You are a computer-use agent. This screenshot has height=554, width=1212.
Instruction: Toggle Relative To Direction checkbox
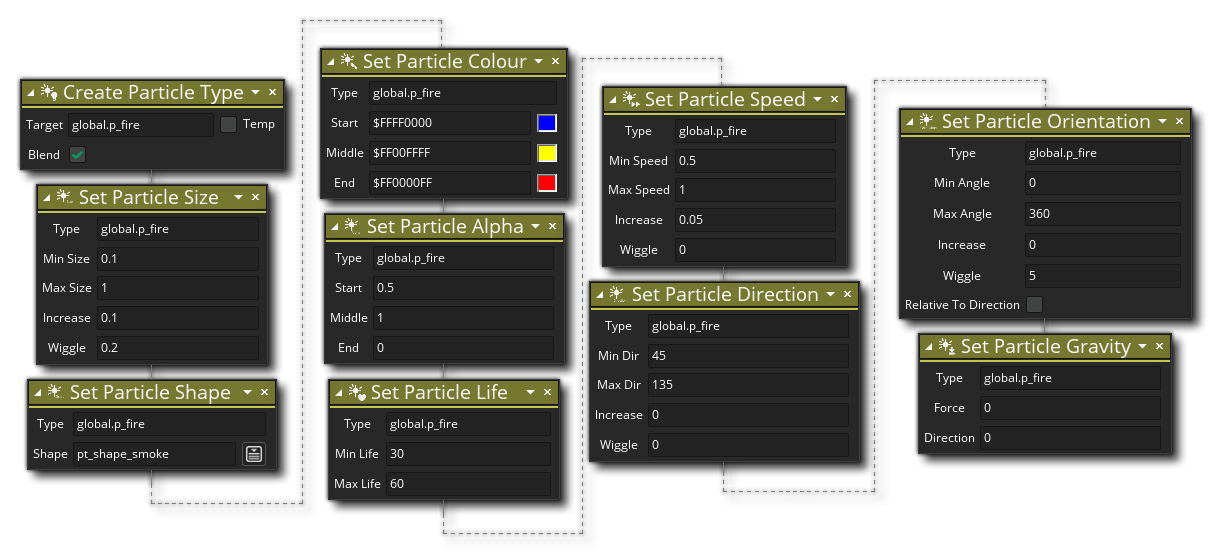click(1034, 305)
